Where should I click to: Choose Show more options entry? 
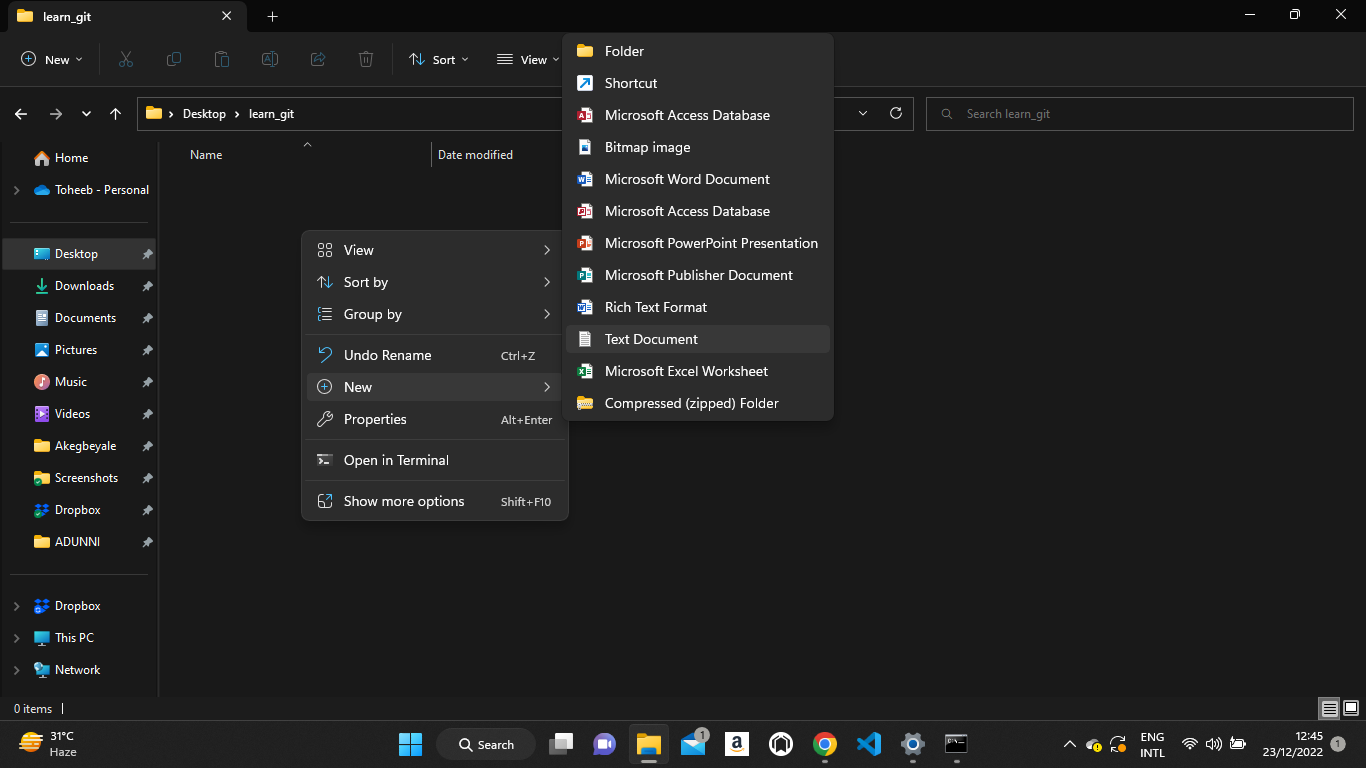click(435, 501)
